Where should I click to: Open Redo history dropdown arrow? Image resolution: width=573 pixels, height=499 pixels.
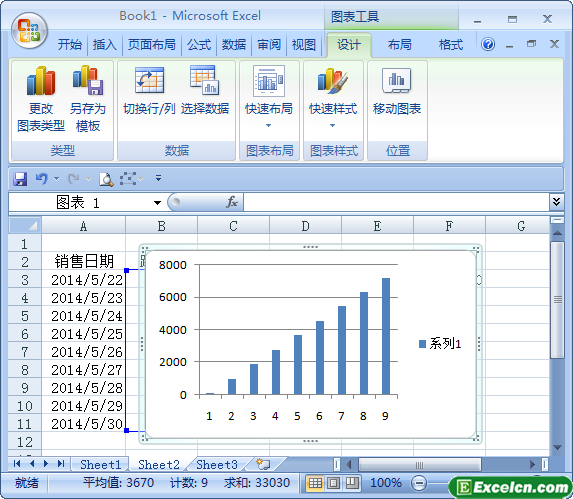(88, 179)
